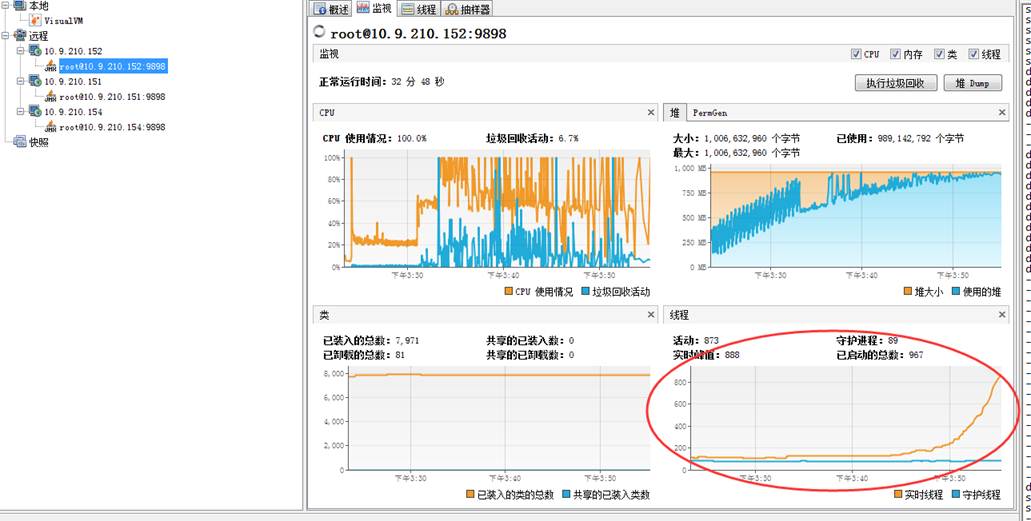
Task: Click the CPU 使用情况 100.0% value
Action: [x=411, y=139]
